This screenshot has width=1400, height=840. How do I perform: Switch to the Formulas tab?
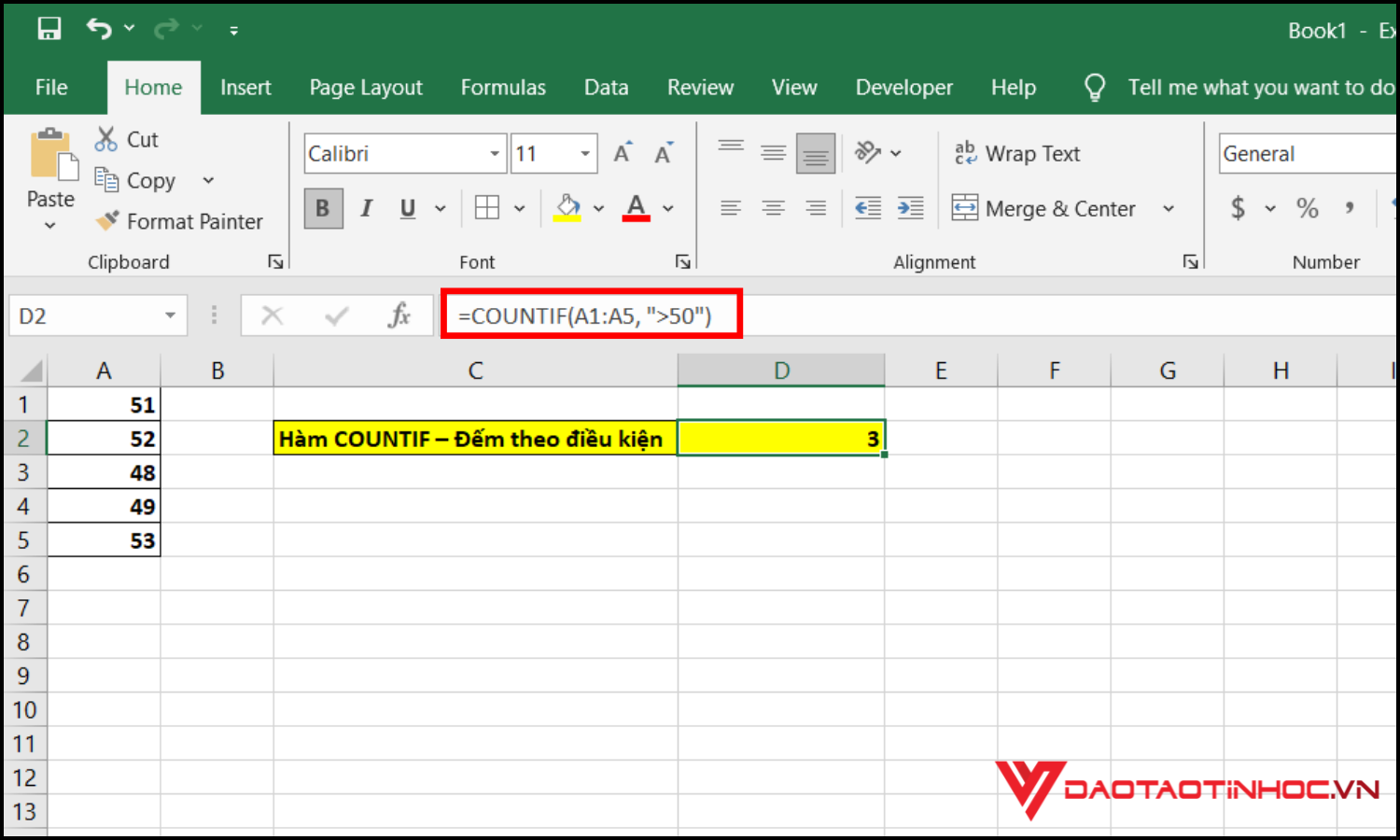point(503,88)
